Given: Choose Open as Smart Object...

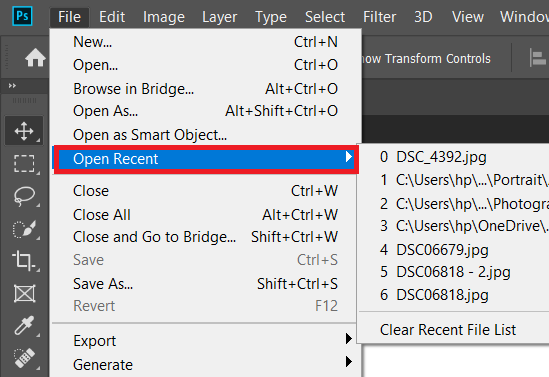Looking at the screenshot, I should point(206,135).
